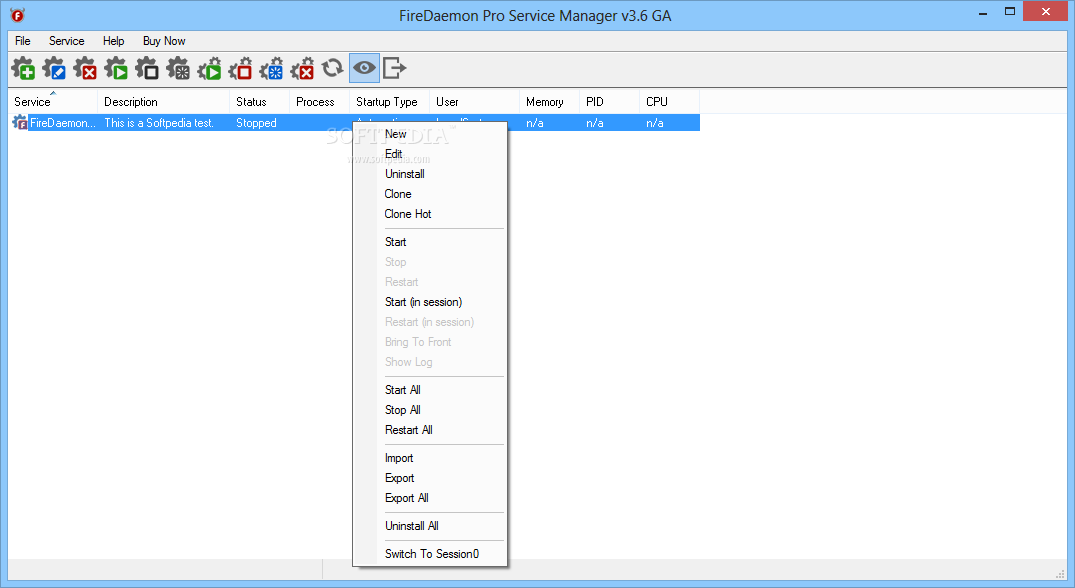Click the Stop Service gear icon with black square
Image resolution: width=1075 pixels, height=588 pixels.
pyautogui.click(x=147, y=68)
